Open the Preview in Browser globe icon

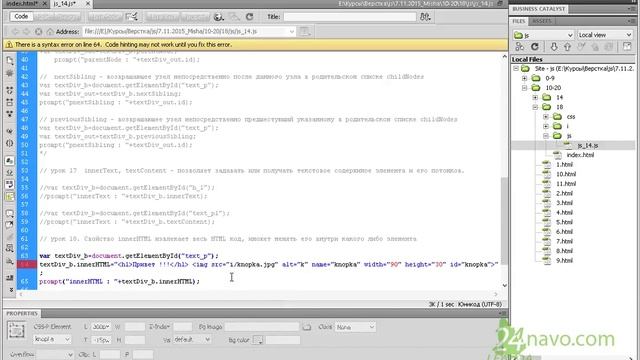click(219, 17)
